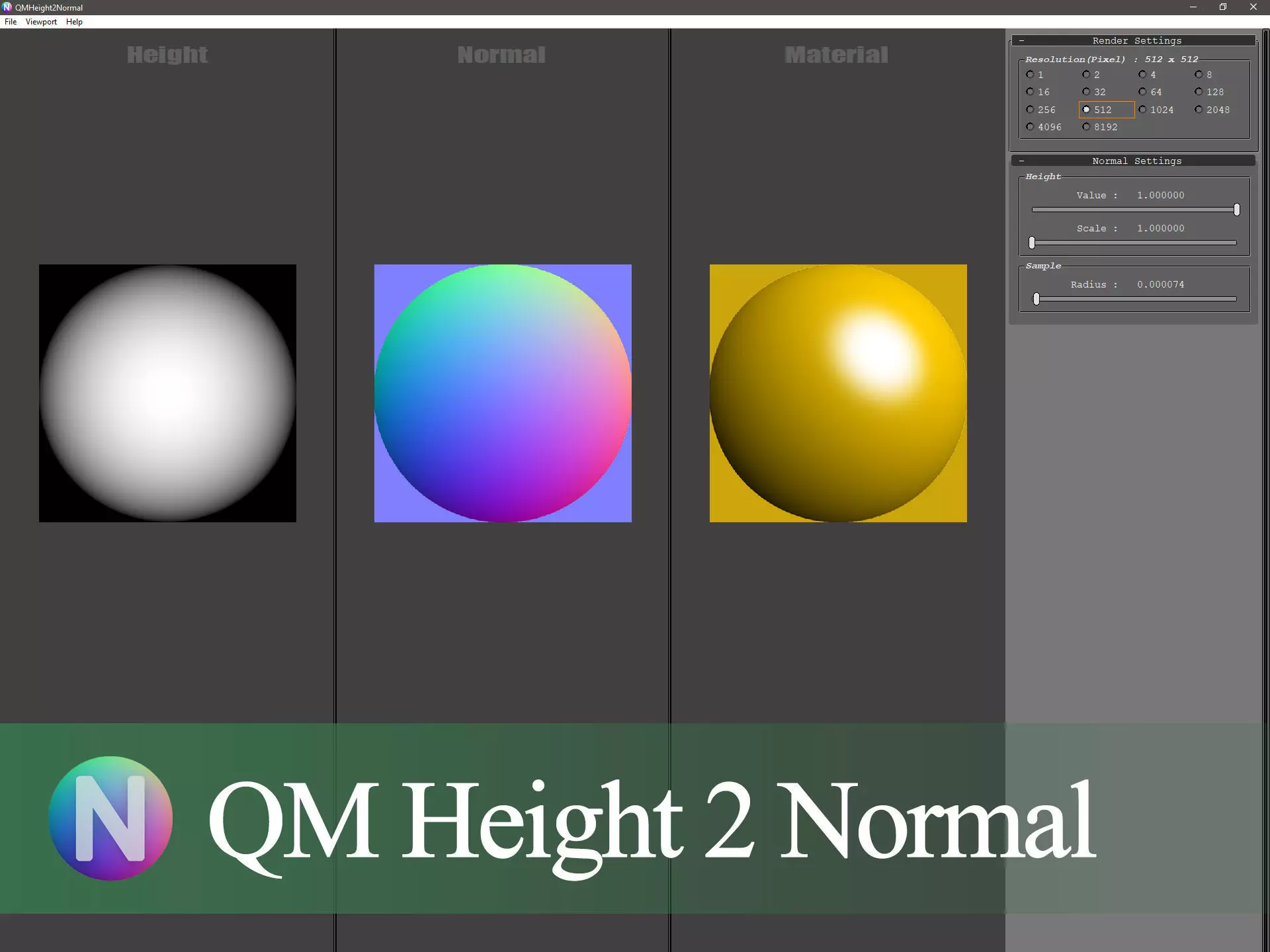The height and width of the screenshot is (952, 1270).
Task: Click the gold Material sphere preview
Action: (x=838, y=393)
